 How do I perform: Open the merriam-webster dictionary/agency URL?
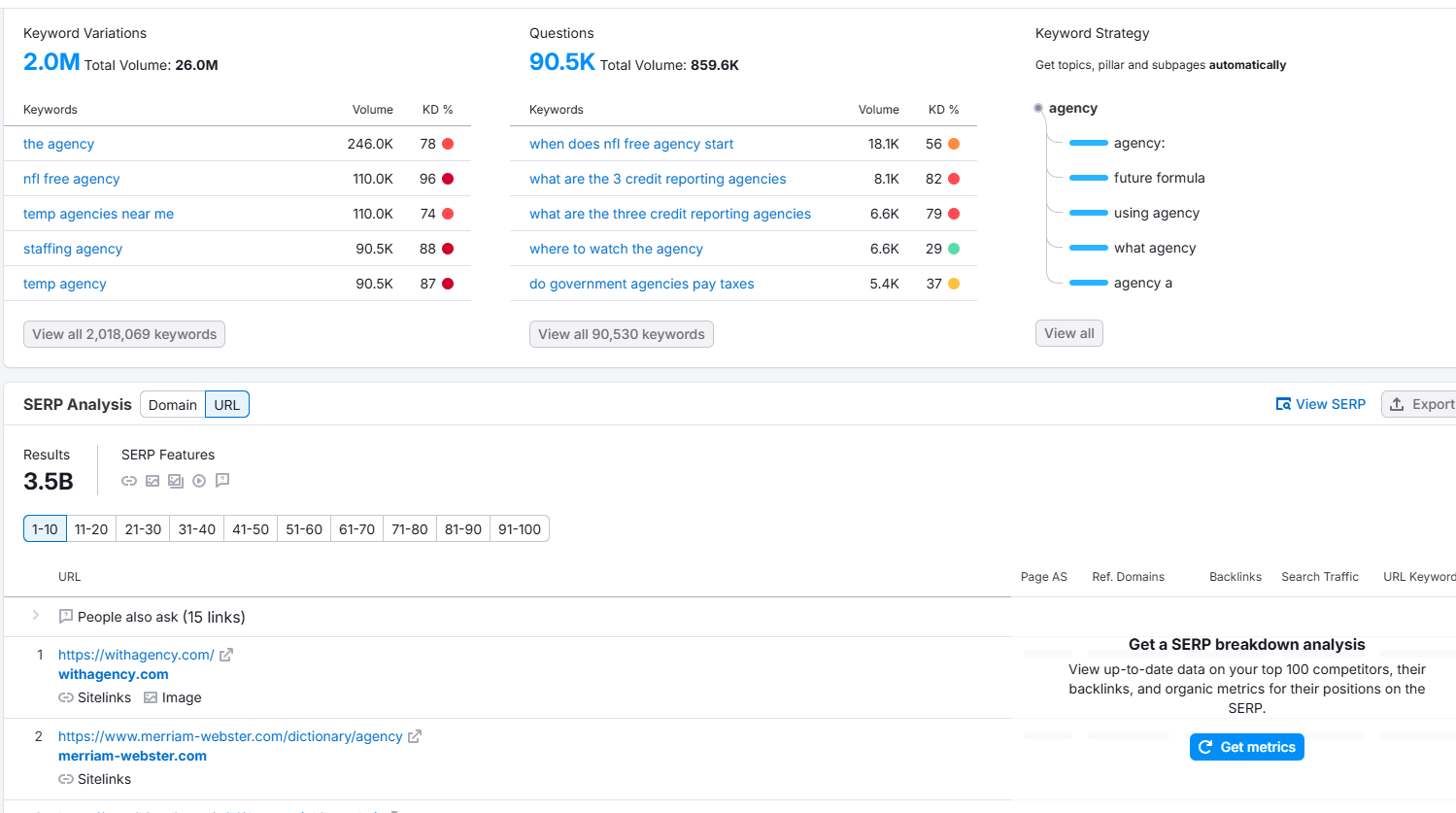point(230,736)
